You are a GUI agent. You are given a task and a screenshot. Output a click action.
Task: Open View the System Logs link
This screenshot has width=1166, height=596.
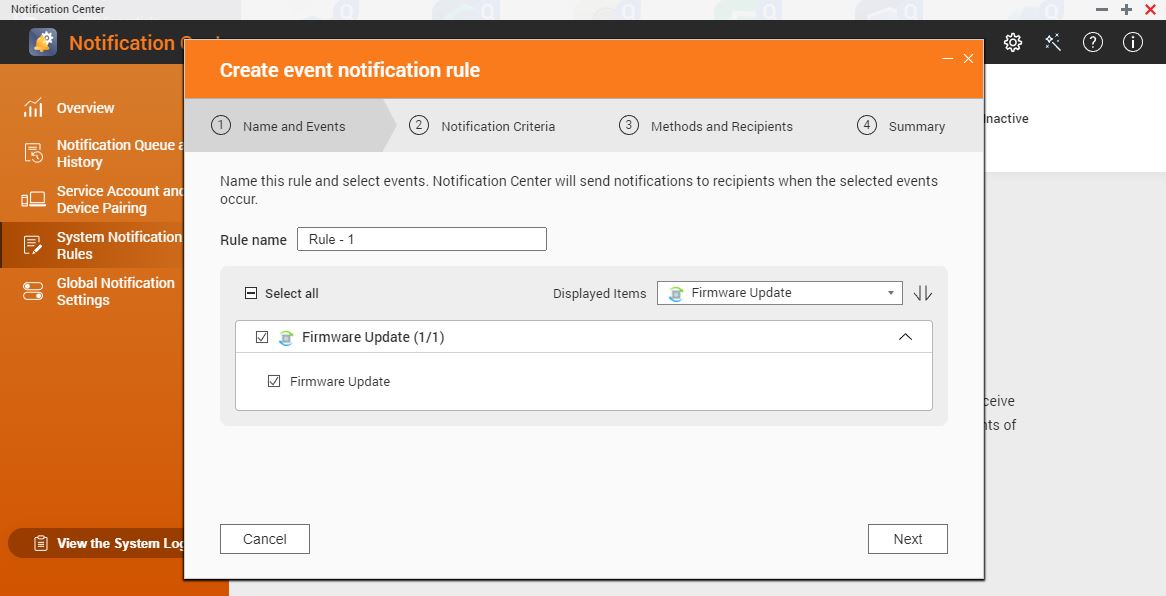pos(110,543)
